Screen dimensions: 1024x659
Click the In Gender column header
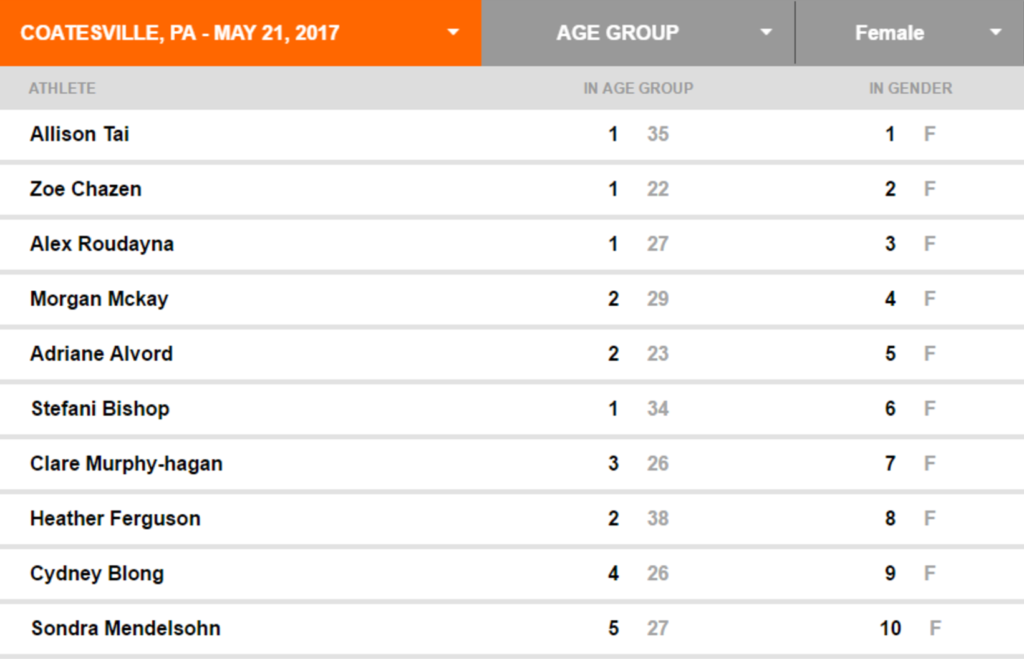click(910, 88)
